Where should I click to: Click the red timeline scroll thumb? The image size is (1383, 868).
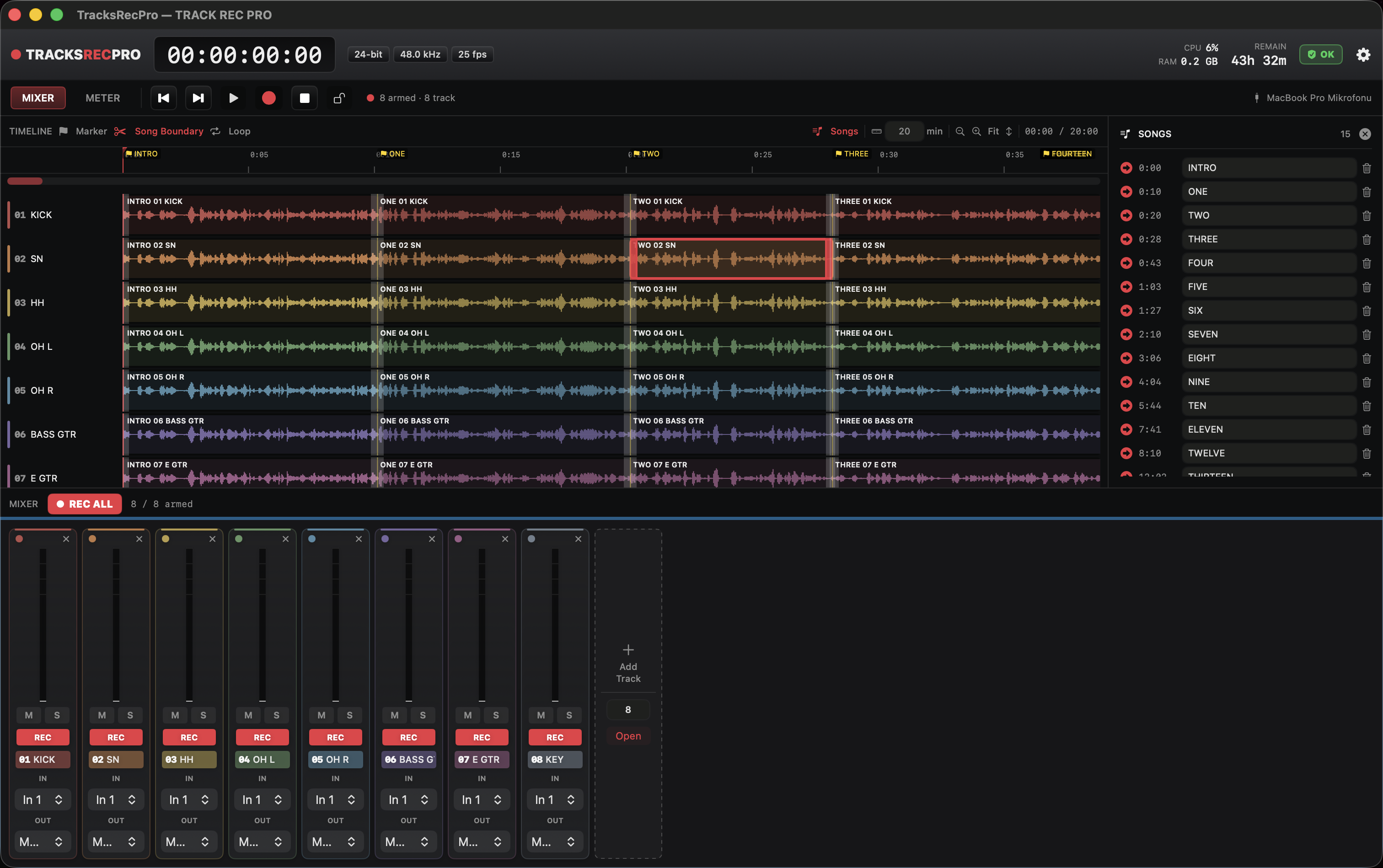25,182
